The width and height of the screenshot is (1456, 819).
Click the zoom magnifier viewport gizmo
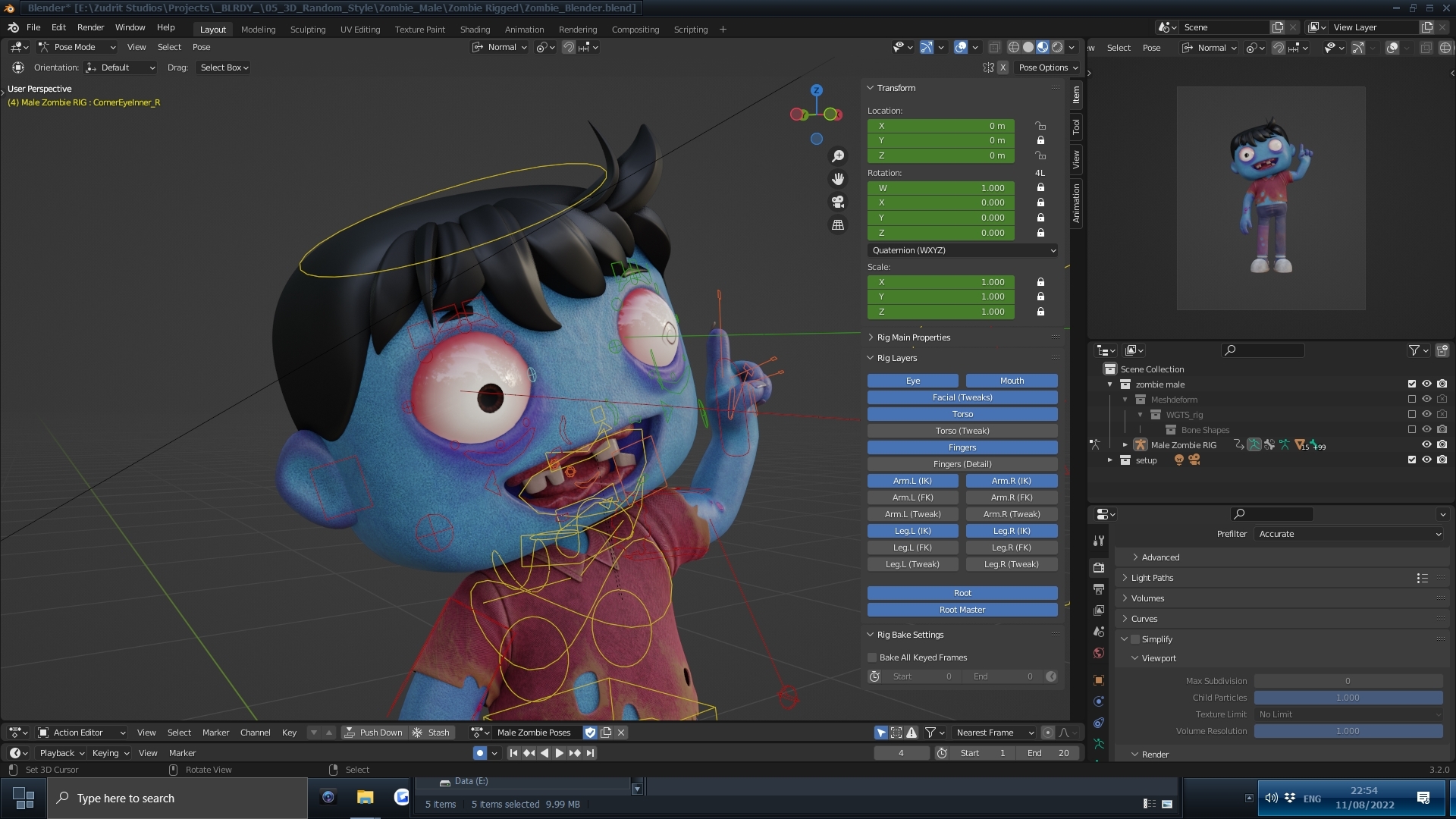click(838, 156)
